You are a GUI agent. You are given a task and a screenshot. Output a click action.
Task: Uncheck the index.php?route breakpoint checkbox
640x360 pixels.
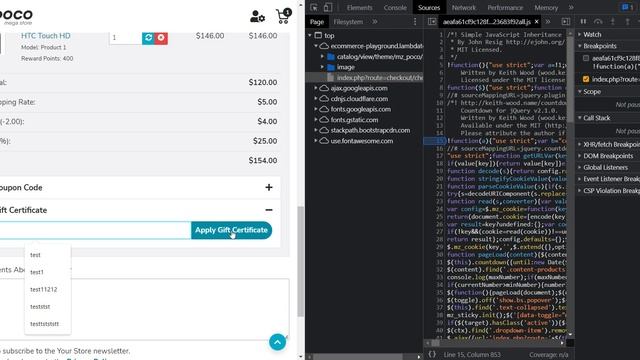[586, 79]
